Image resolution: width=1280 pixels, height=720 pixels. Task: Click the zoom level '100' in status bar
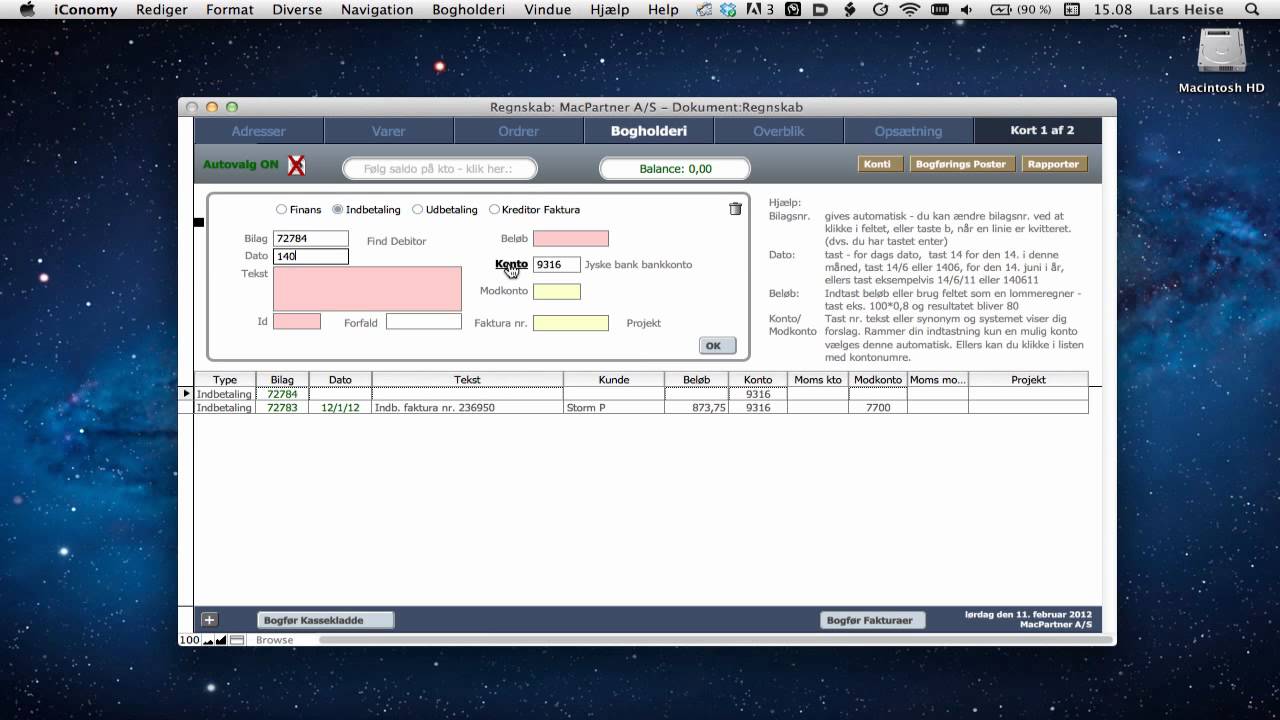[x=189, y=640]
